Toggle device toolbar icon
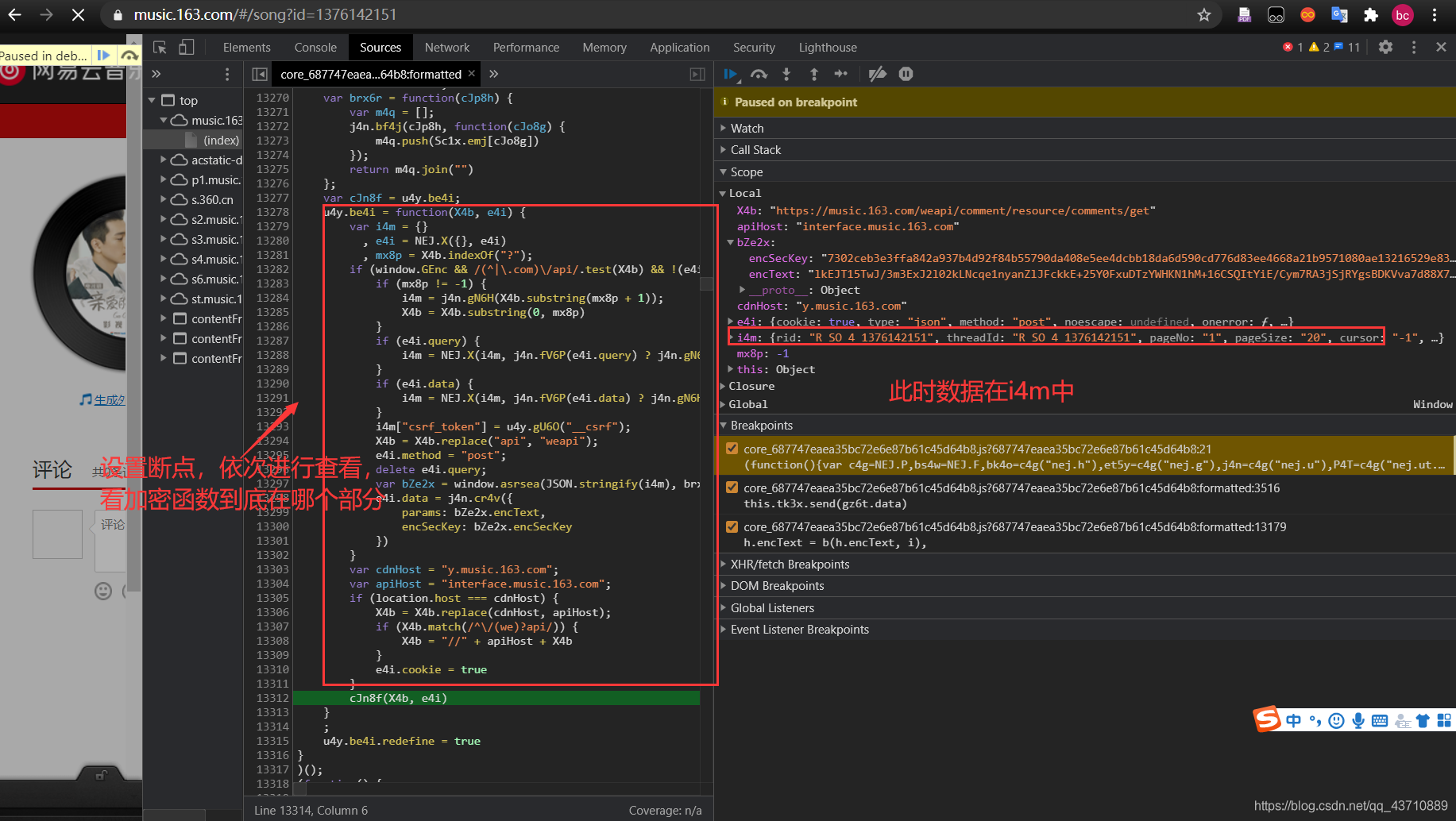The height and width of the screenshot is (821, 1456). (x=187, y=48)
